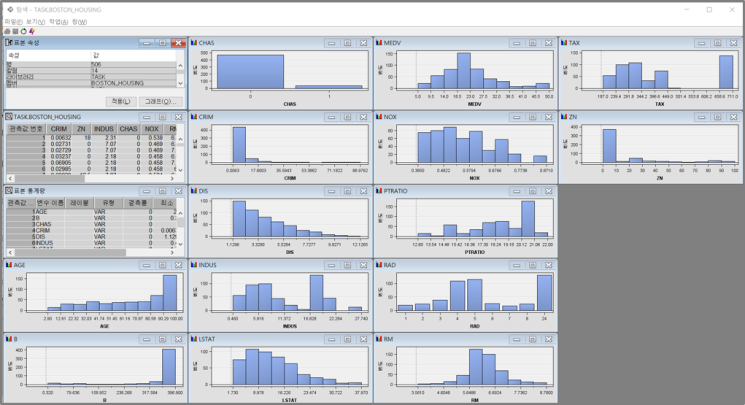
Task: Click the 속성 column header in 표본 속성
Action: point(48,56)
